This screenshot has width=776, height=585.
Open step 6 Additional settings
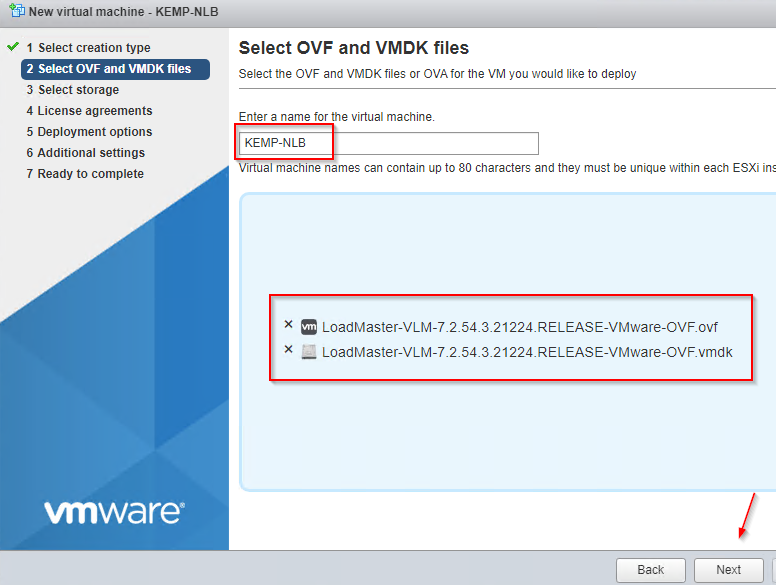click(86, 152)
